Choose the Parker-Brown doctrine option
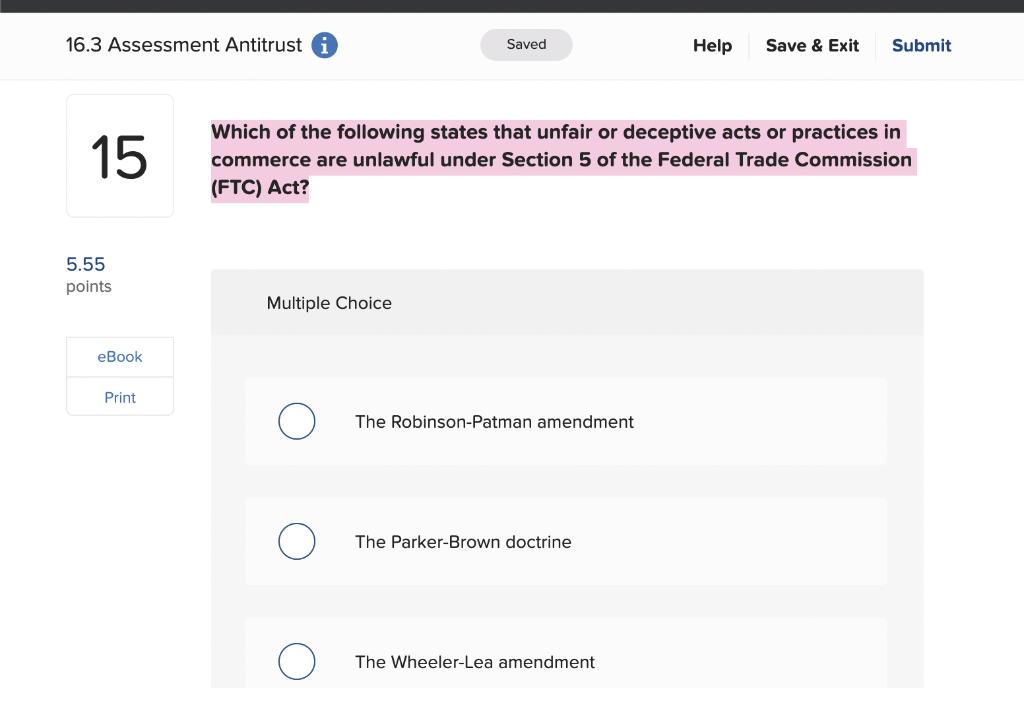 click(296, 541)
